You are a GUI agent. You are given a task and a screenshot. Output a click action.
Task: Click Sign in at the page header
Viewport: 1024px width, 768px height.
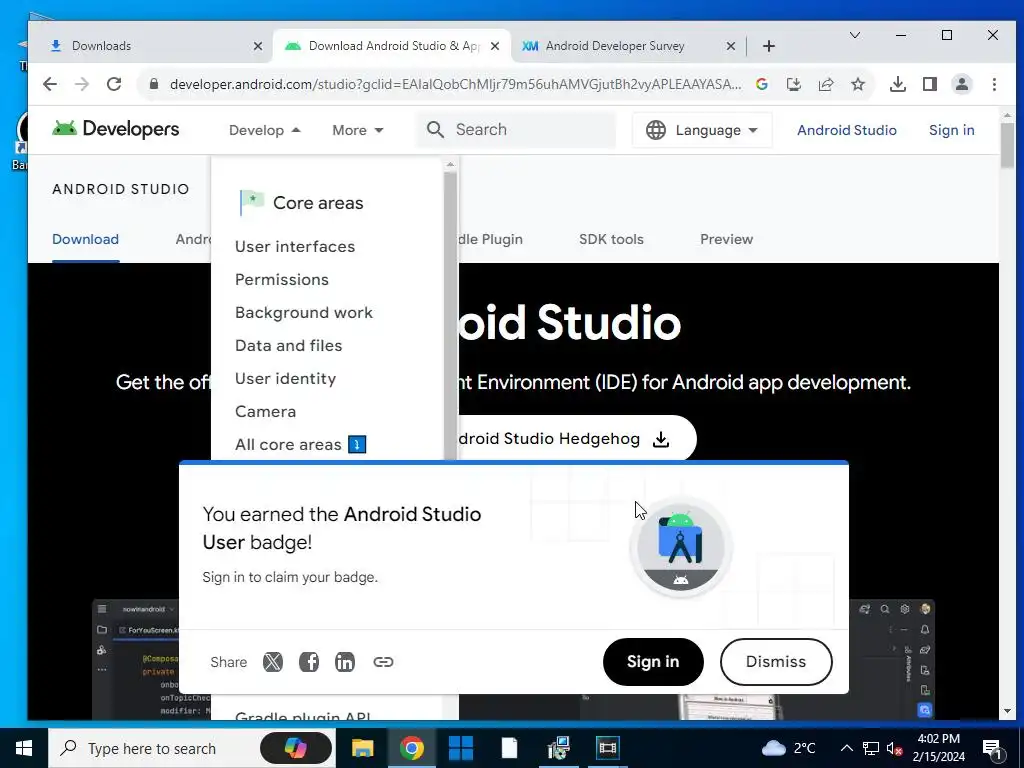tap(952, 130)
